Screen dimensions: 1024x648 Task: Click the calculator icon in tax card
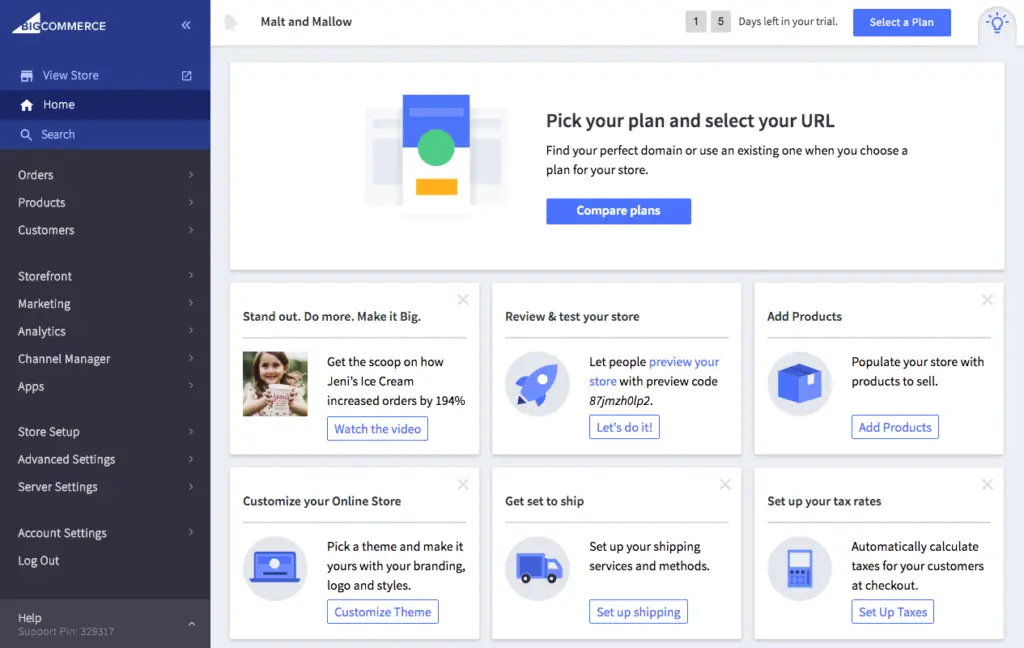(799, 568)
